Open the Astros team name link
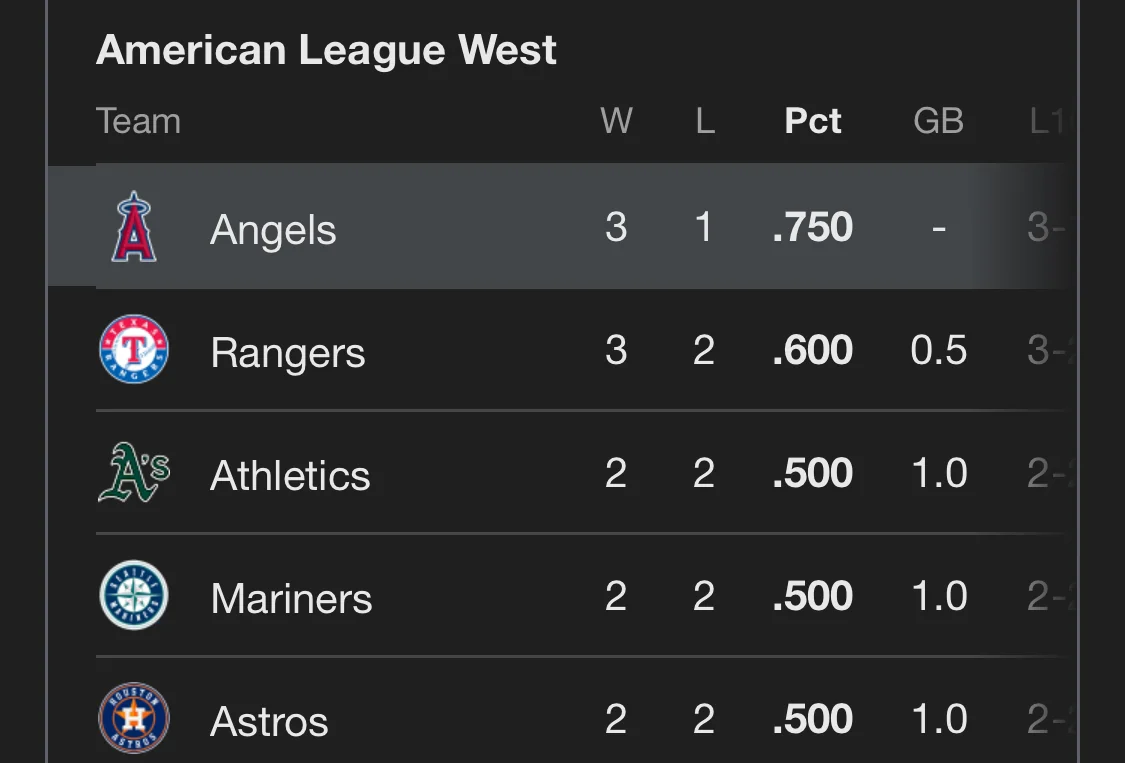This screenshot has height=763, width=1125. point(269,721)
